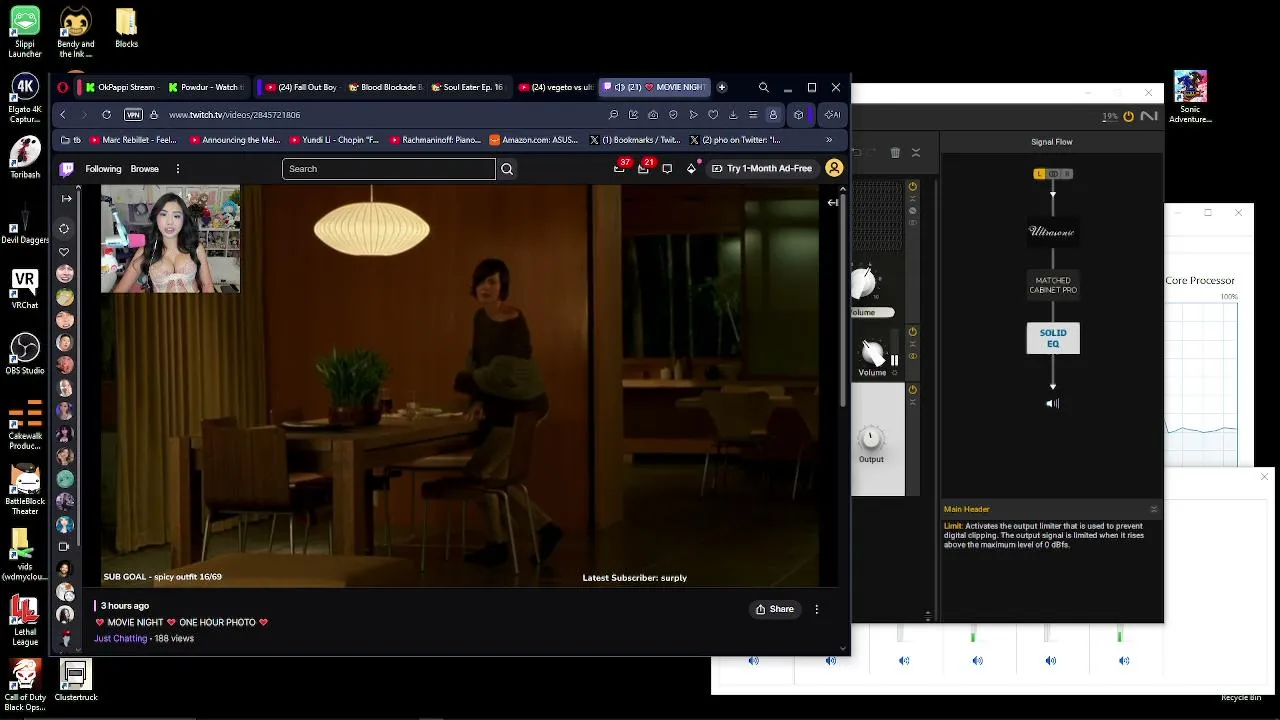Click the NI logo in audio plugin
This screenshot has height=720, width=1280.
(x=1149, y=116)
